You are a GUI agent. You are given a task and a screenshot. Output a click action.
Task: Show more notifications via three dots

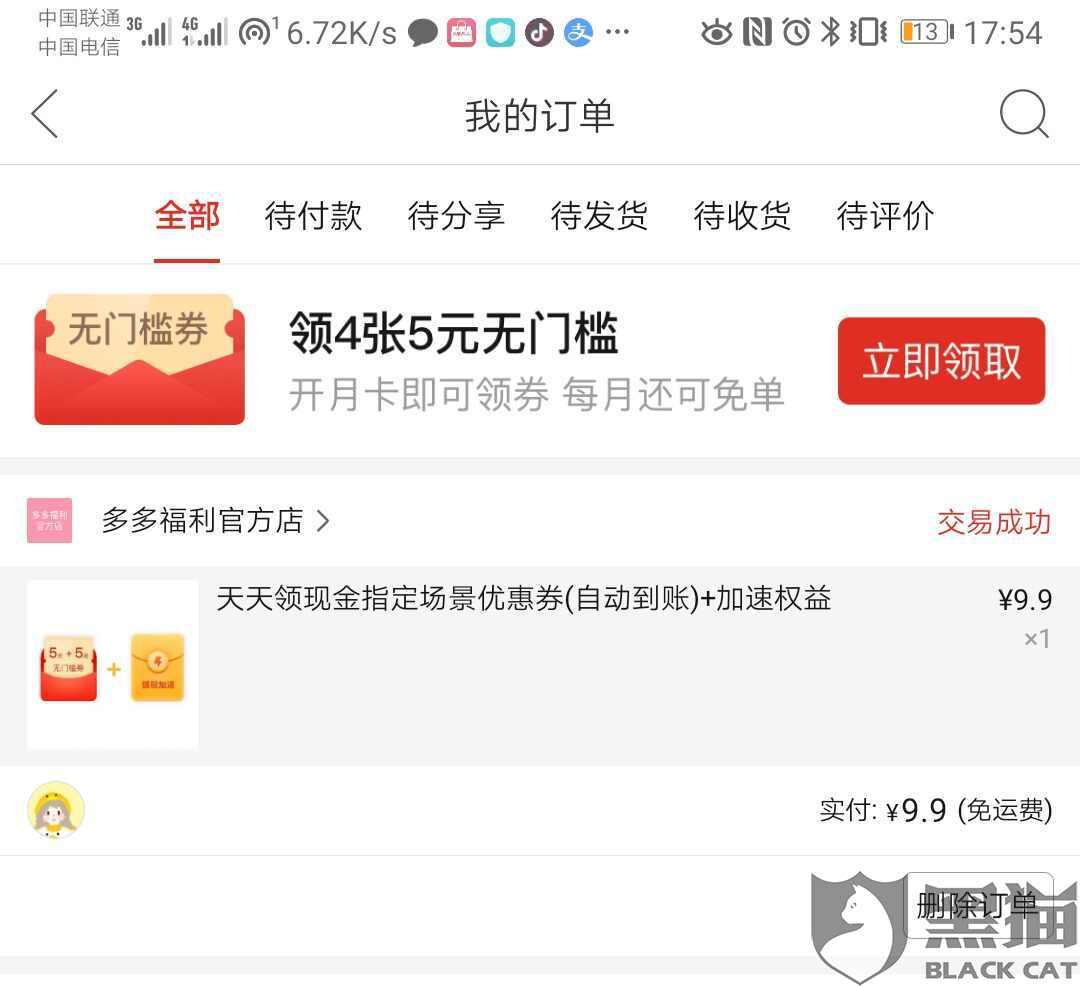coord(617,32)
